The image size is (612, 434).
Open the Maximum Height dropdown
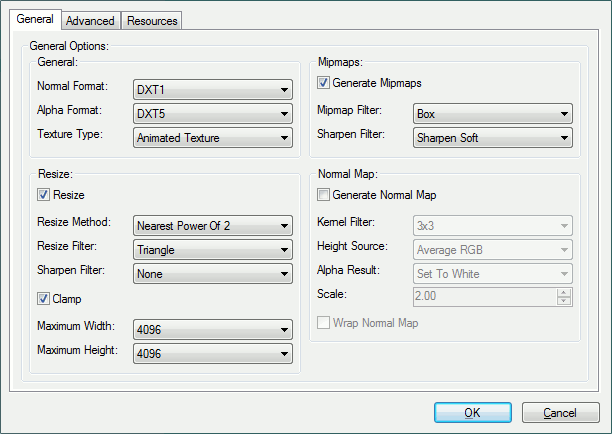[x=212, y=353]
